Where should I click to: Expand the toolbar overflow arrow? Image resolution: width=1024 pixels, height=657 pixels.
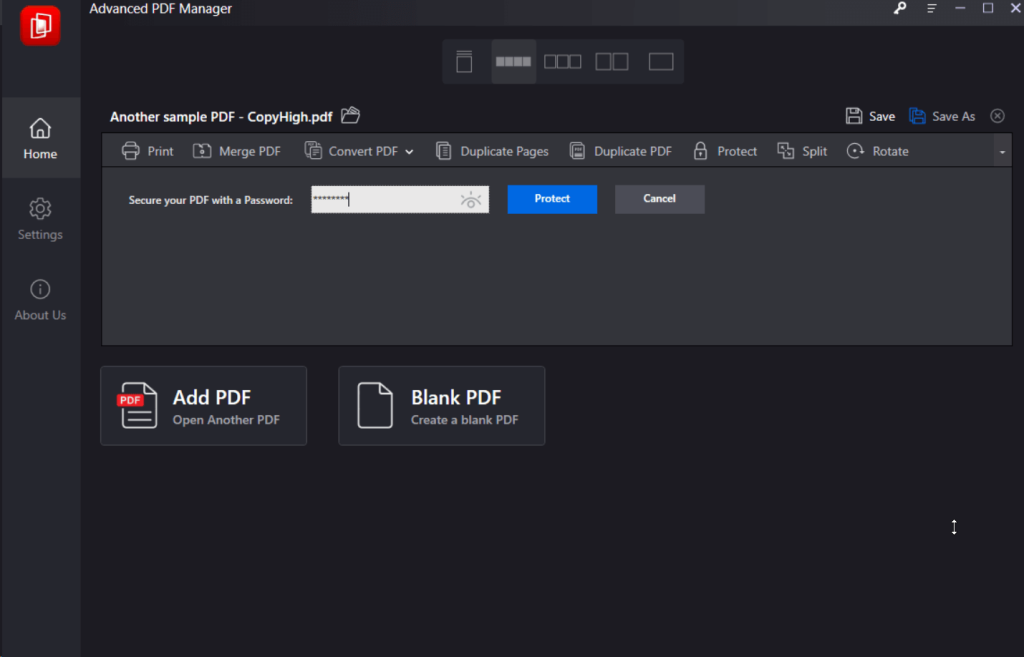coord(1002,152)
